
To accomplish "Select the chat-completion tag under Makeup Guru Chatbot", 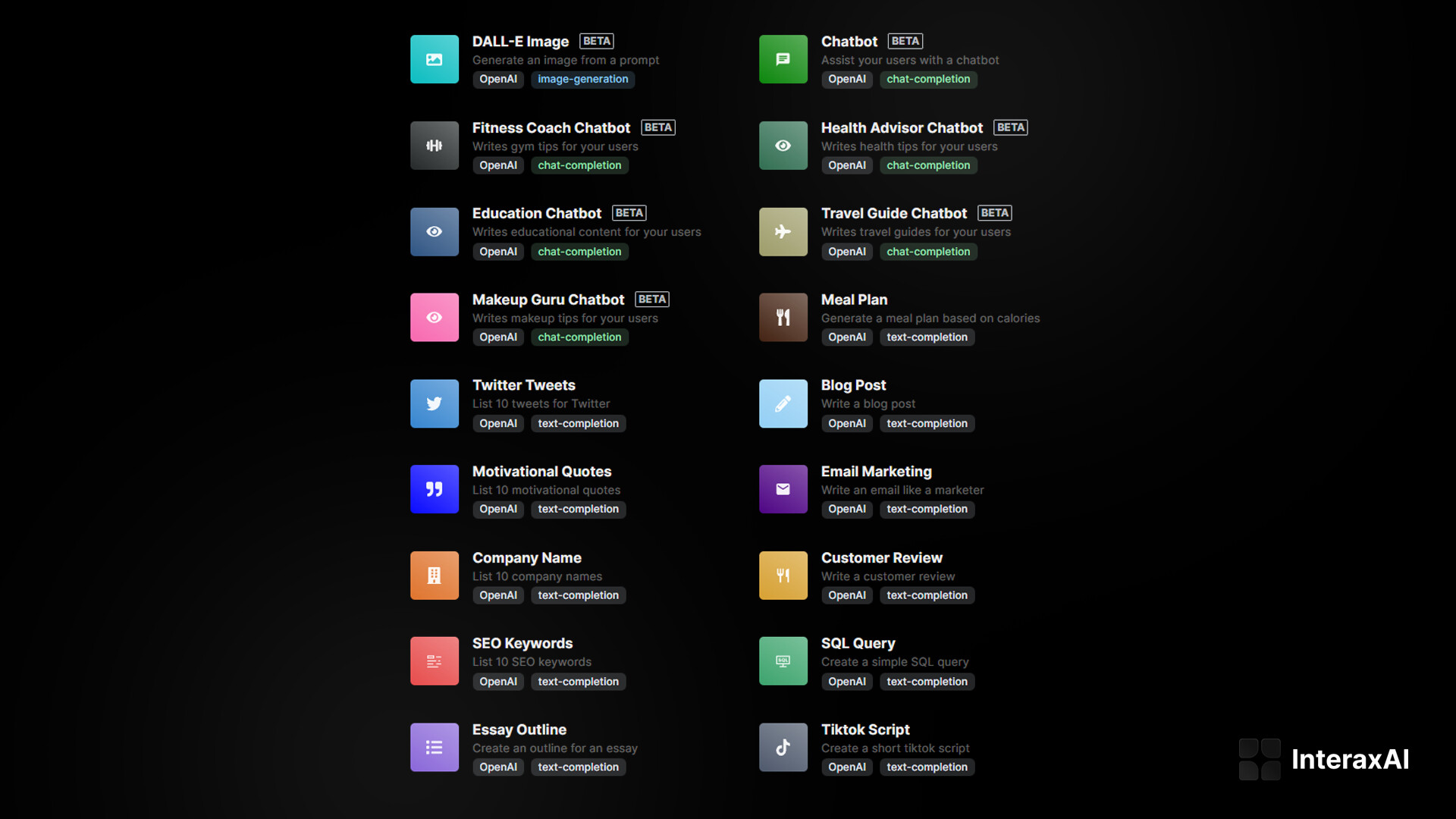I will pos(579,337).
